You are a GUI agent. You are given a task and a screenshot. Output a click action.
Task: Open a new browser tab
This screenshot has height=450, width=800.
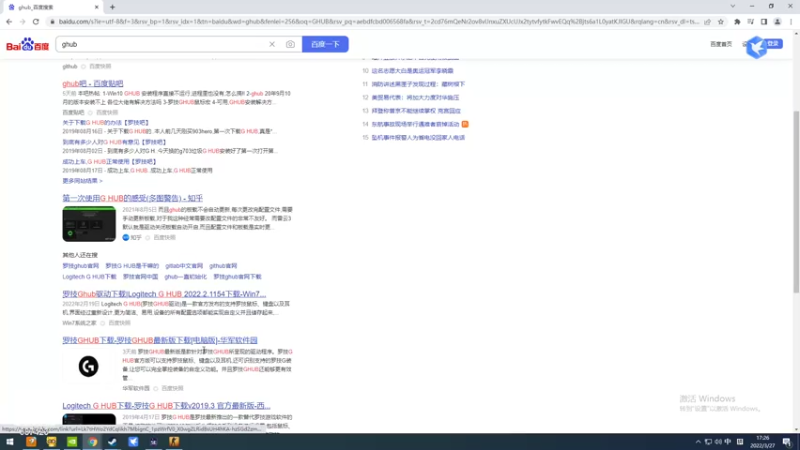pos(112,7)
